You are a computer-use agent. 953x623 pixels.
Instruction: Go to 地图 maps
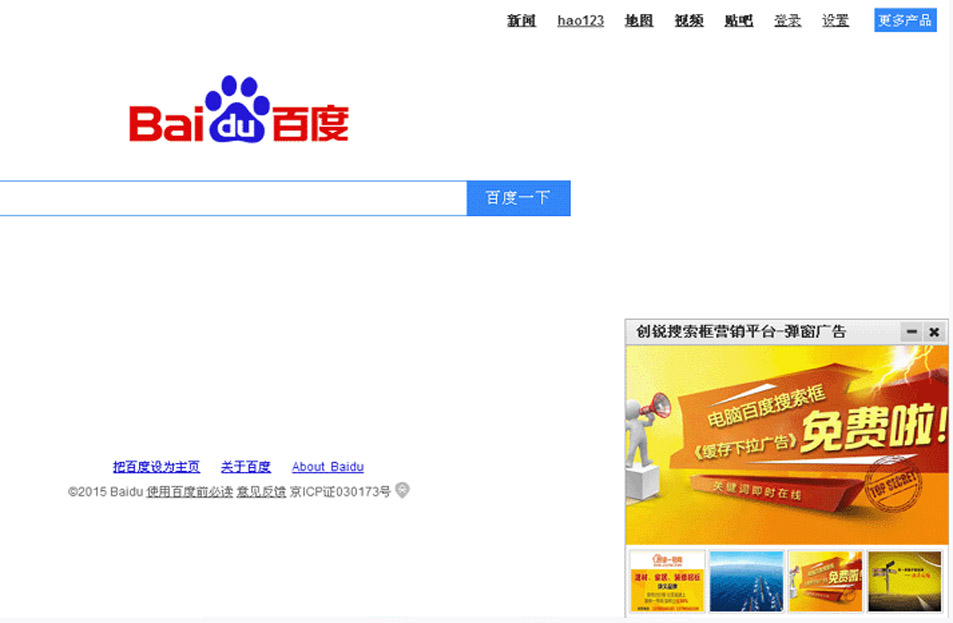[x=639, y=21]
